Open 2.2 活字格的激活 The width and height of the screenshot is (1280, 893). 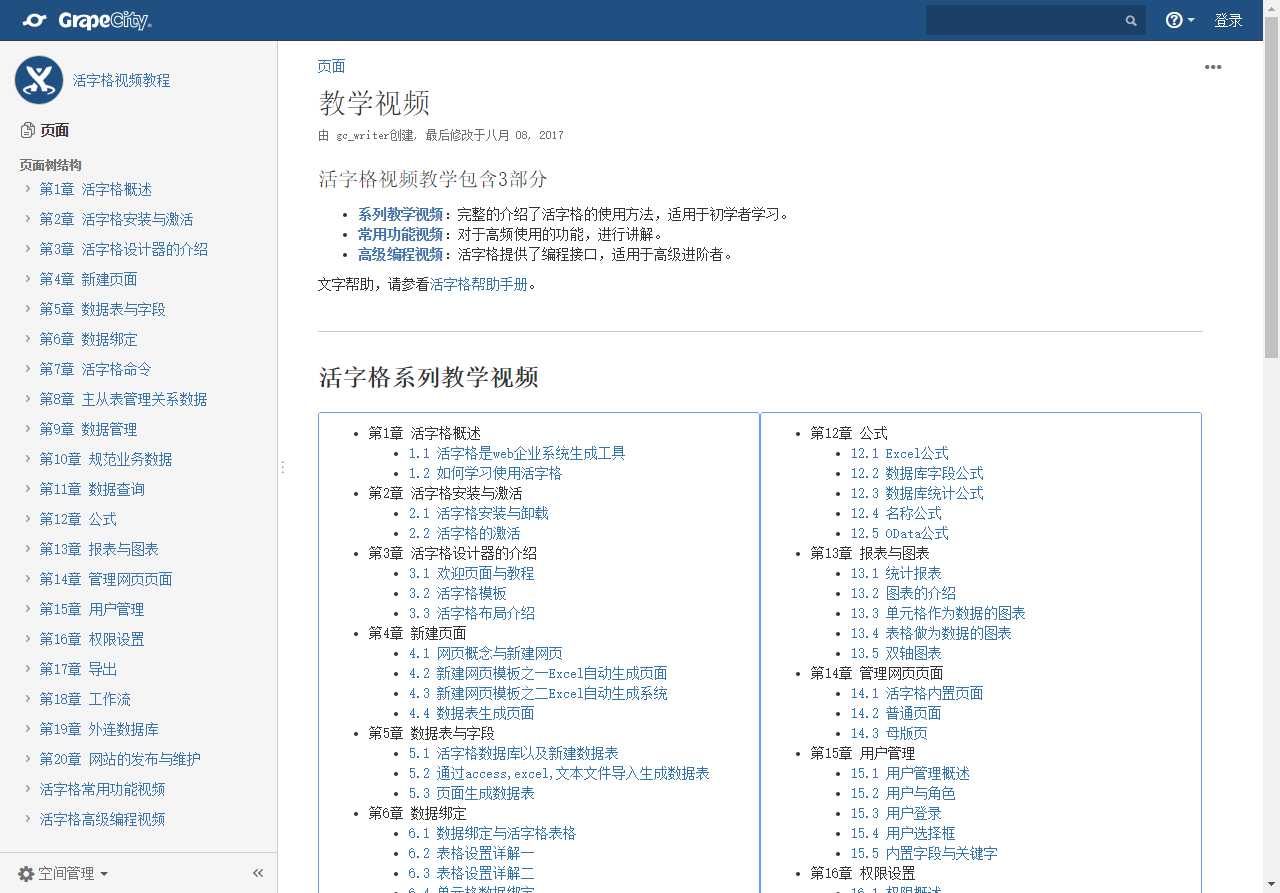(464, 533)
